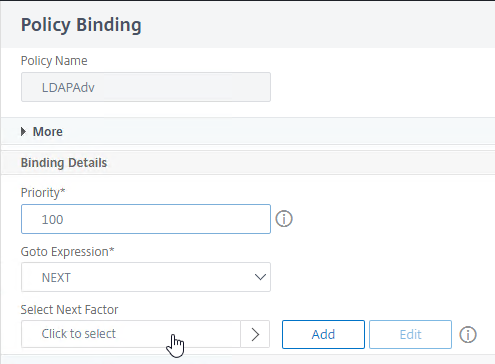
Task: Click the LDAPAdv policy name text
Action: (68, 88)
